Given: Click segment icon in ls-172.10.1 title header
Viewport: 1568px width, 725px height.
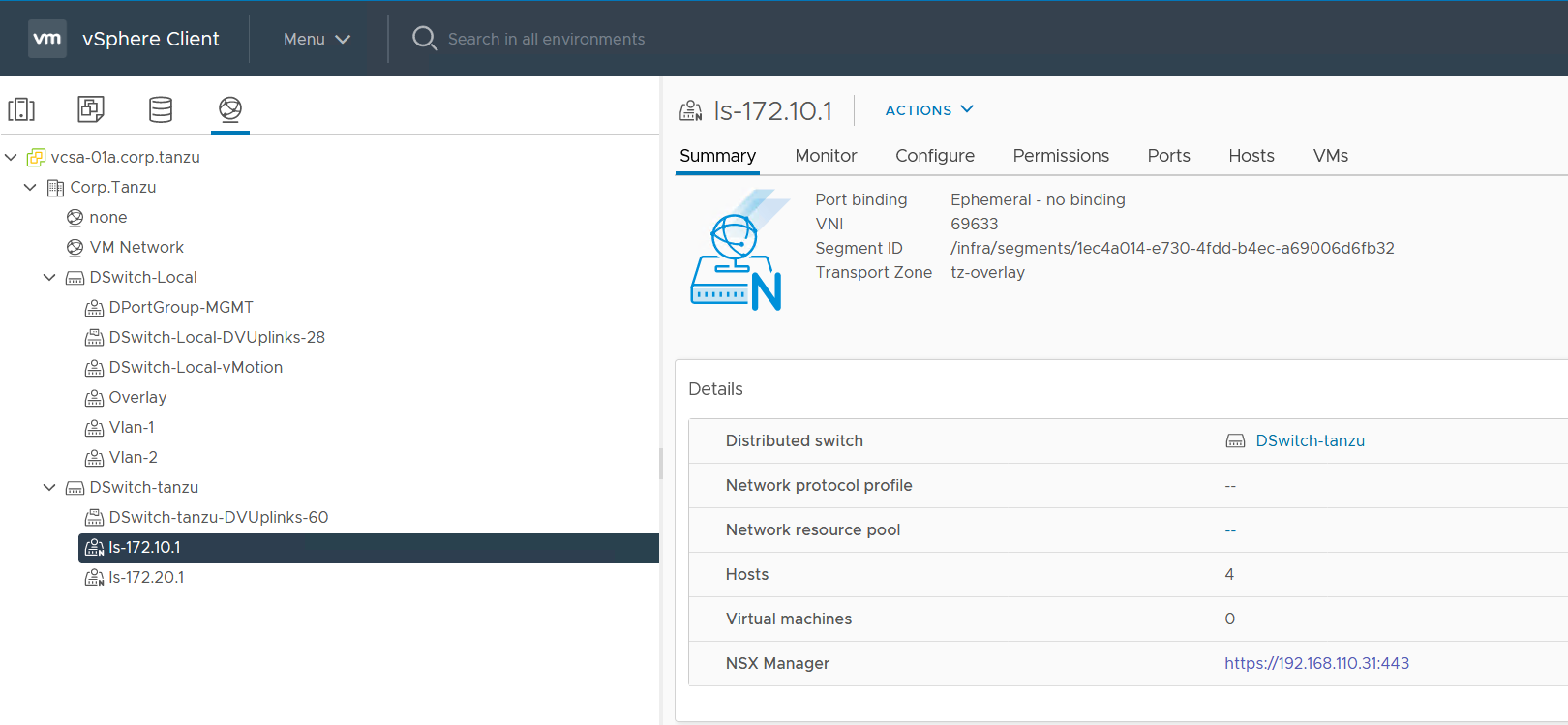Looking at the screenshot, I should click(691, 110).
